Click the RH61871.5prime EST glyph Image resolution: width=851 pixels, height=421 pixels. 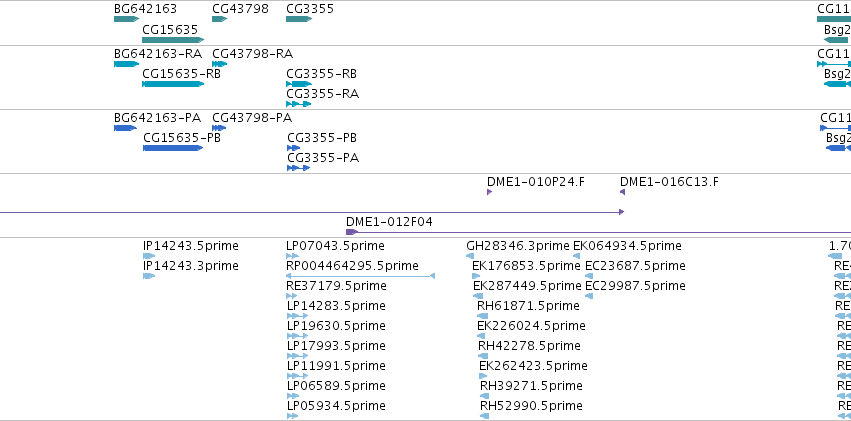coord(482,316)
